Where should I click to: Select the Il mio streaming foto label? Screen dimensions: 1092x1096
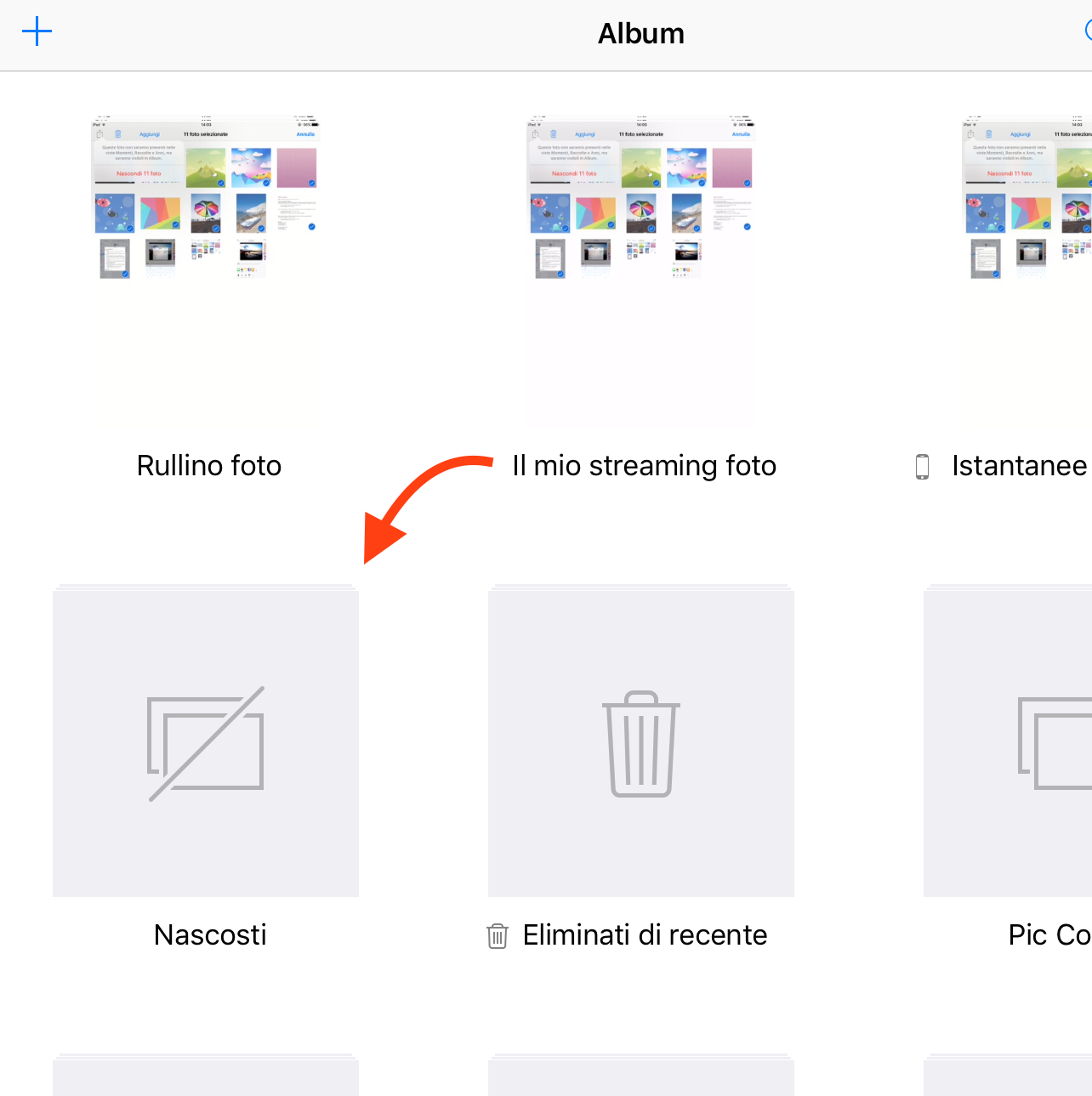coord(645,467)
